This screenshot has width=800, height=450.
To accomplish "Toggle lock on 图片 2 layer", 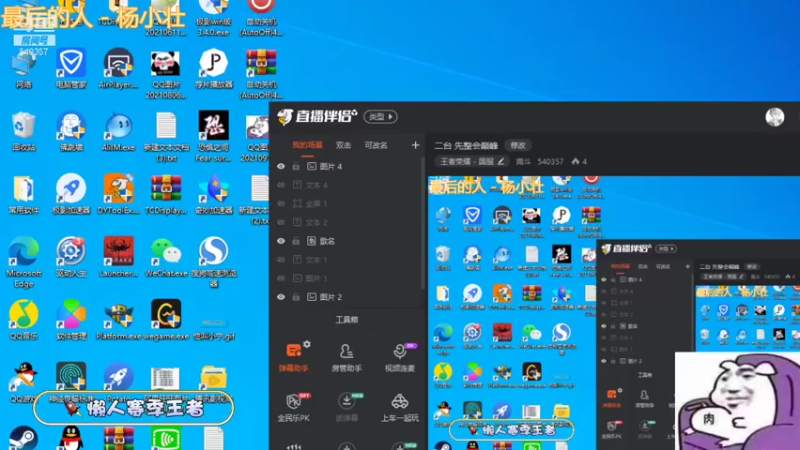I will point(296,297).
